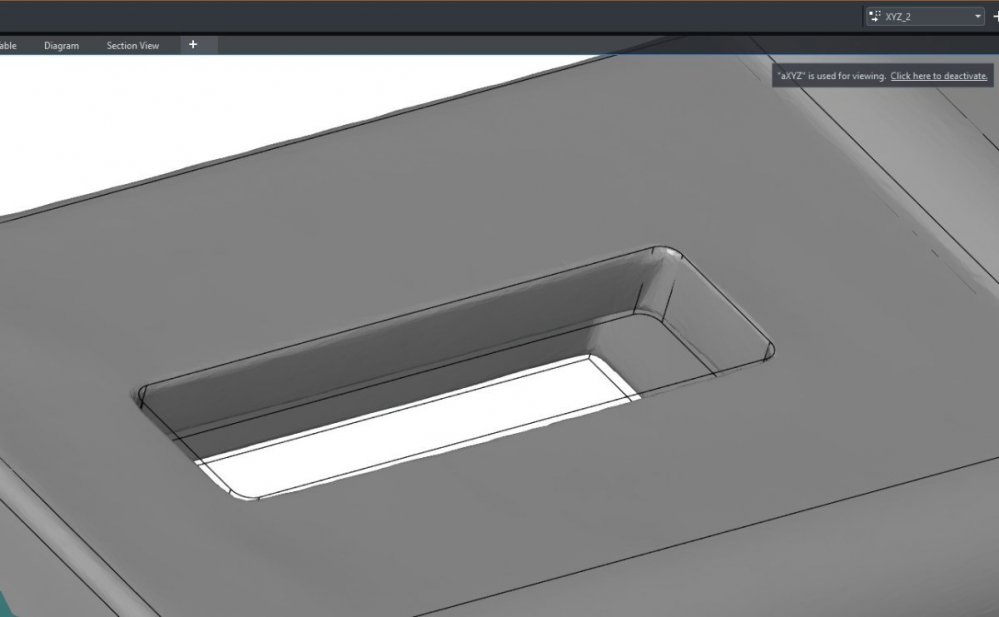Add a new view tab with plus
This screenshot has width=999, height=617.
coord(193,45)
